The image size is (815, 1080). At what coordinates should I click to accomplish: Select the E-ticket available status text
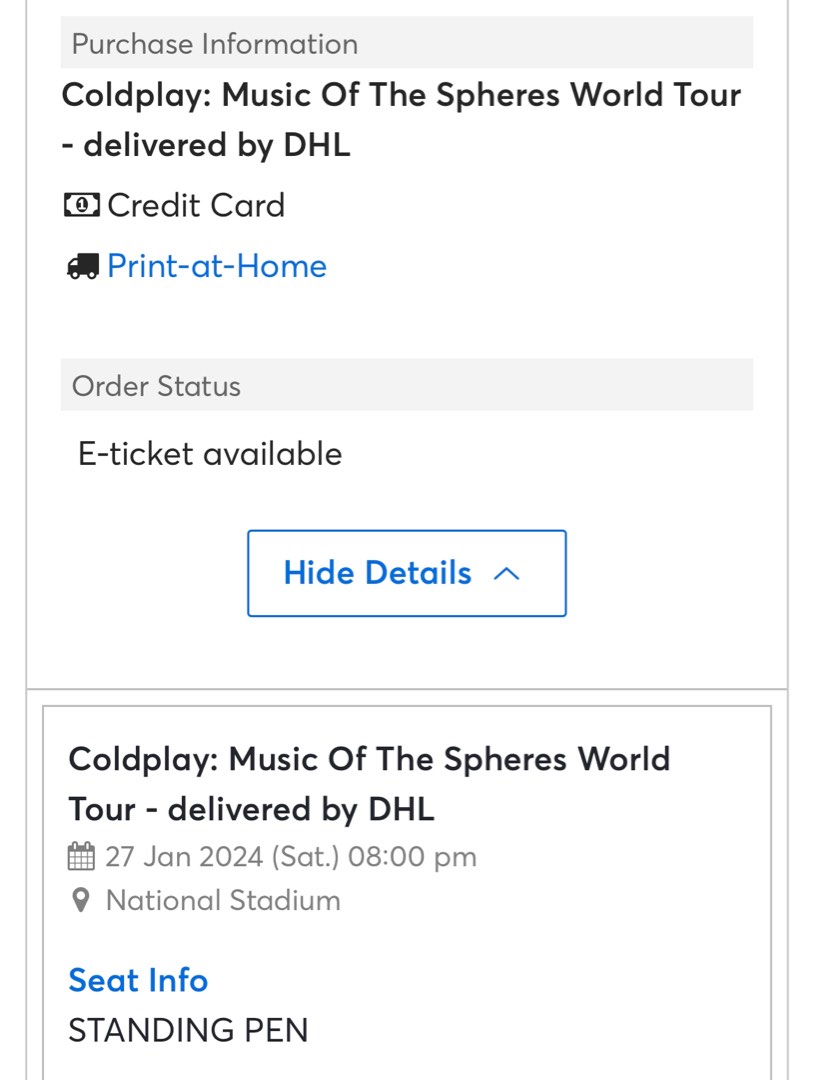click(210, 453)
